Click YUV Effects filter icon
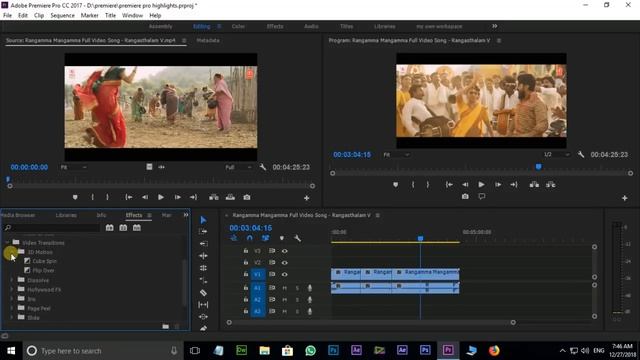Image resolution: width=640 pixels, height=360 pixels. coord(137,227)
